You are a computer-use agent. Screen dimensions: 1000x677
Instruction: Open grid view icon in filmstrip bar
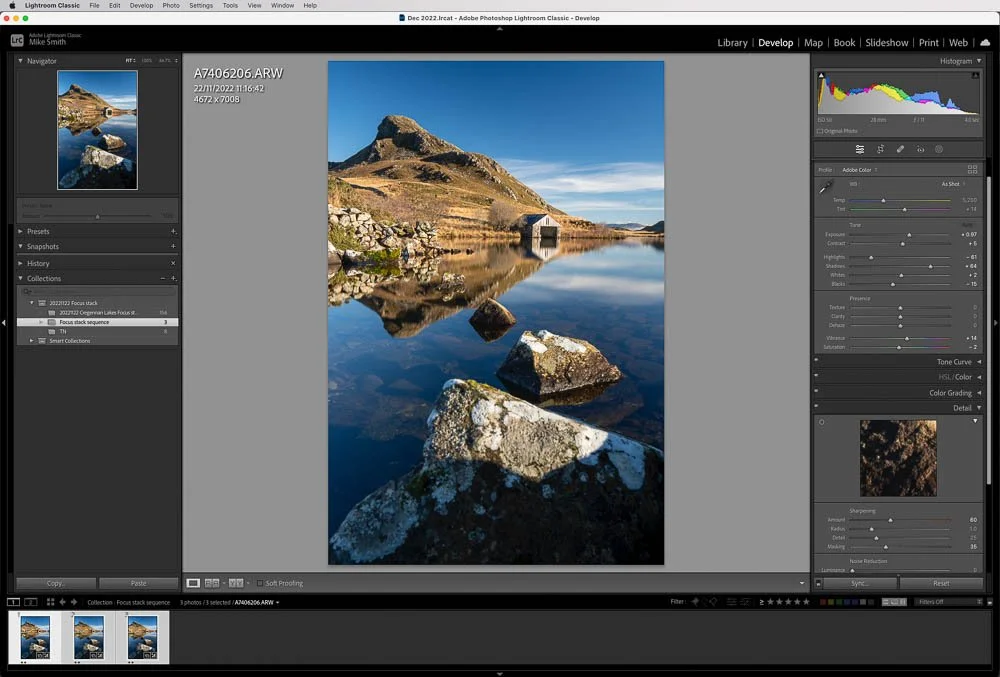point(50,602)
